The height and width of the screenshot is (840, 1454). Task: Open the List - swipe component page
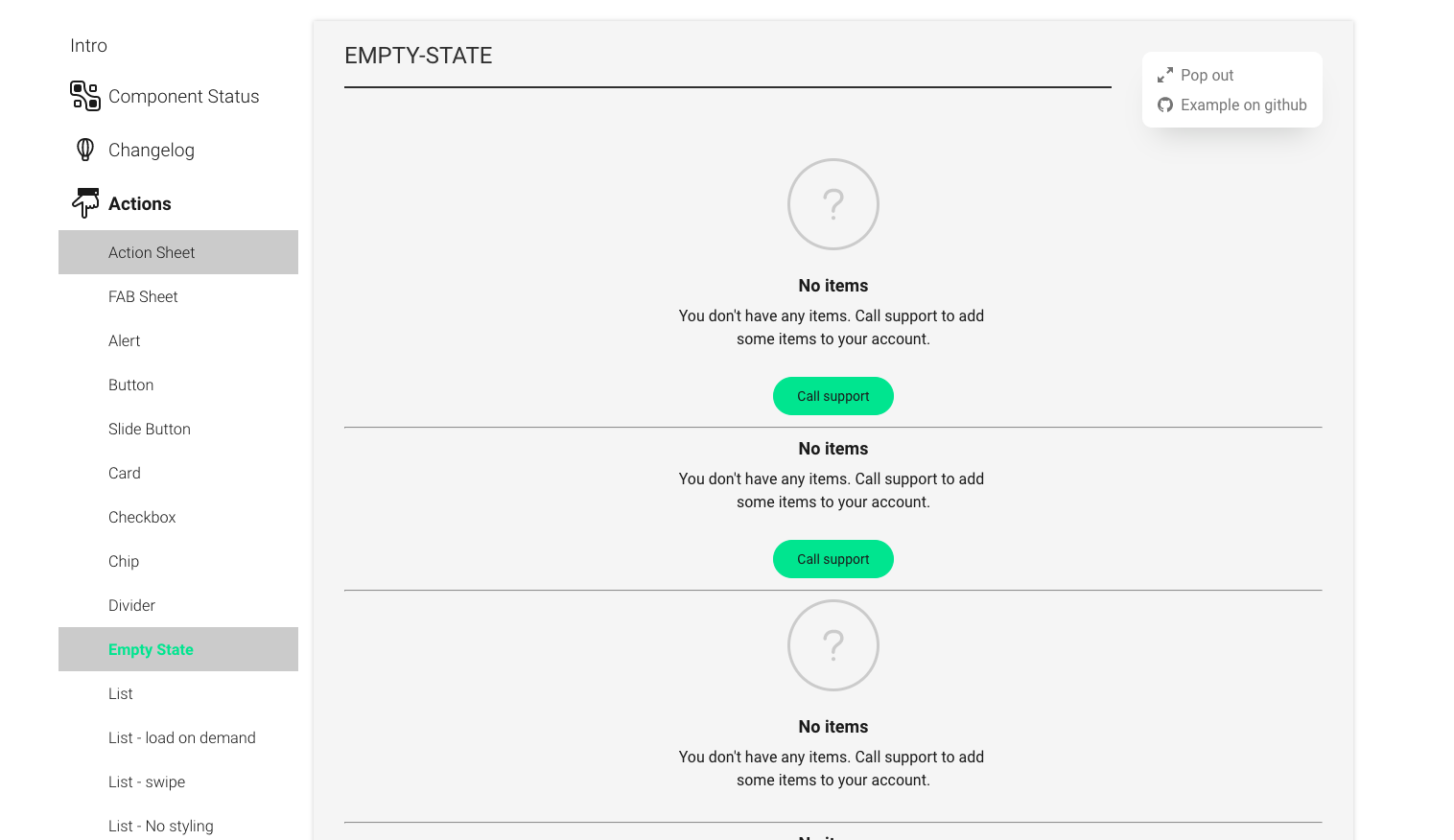tap(147, 782)
